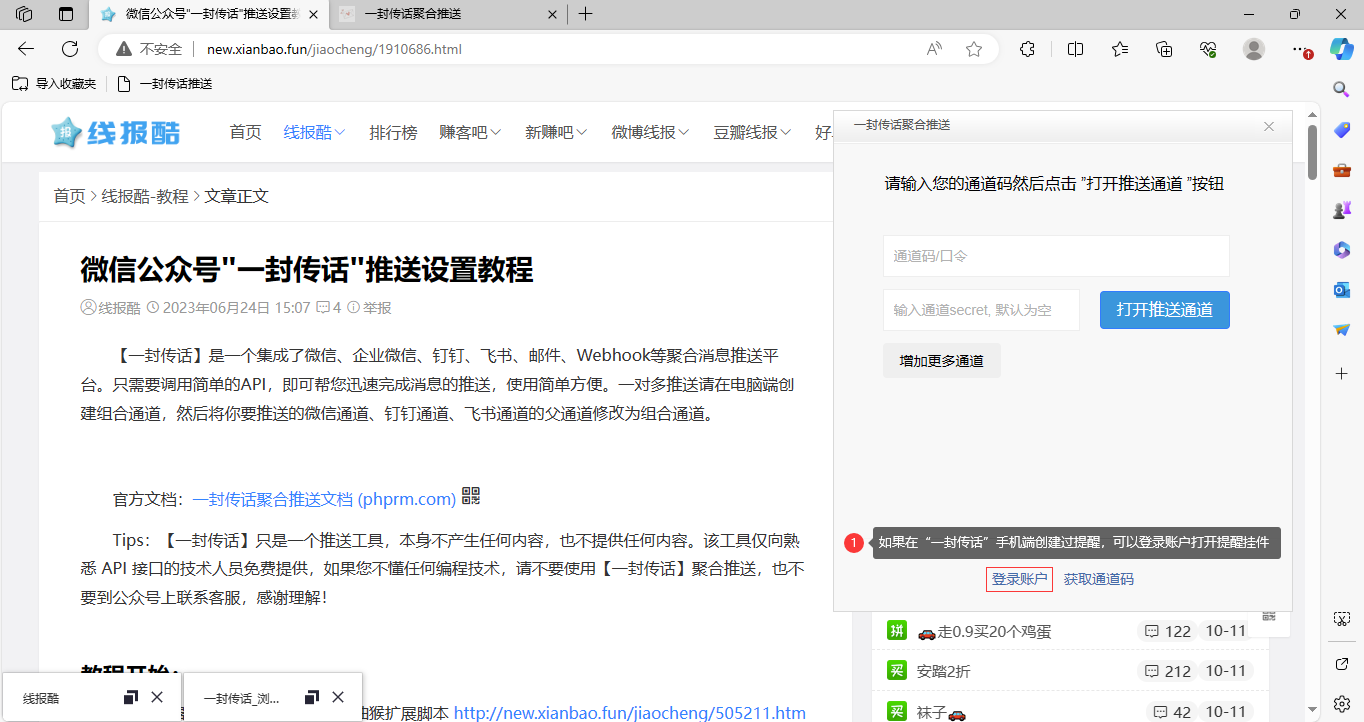The width and height of the screenshot is (1364, 722).
Task: Open the sidebar Shopping tag icon
Action: [x=1342, y=130]
